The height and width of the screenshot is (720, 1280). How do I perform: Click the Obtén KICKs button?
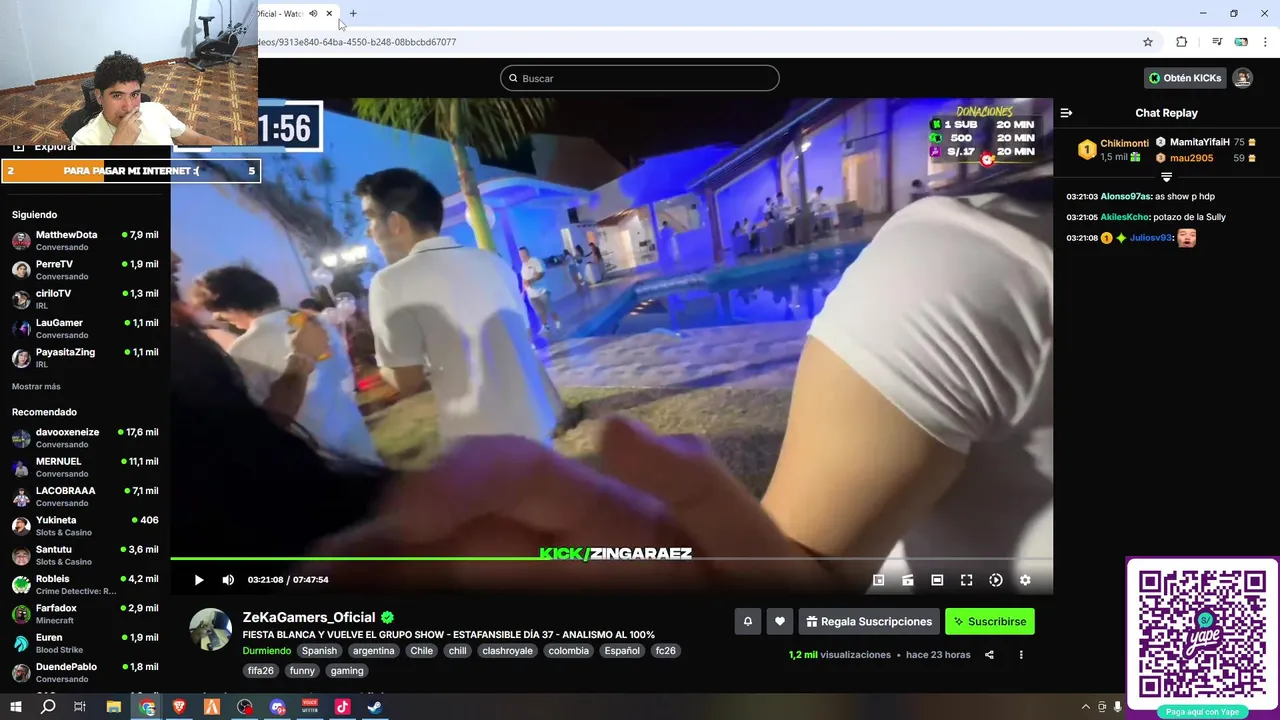pyautogui.click(x=1185, y=78)
